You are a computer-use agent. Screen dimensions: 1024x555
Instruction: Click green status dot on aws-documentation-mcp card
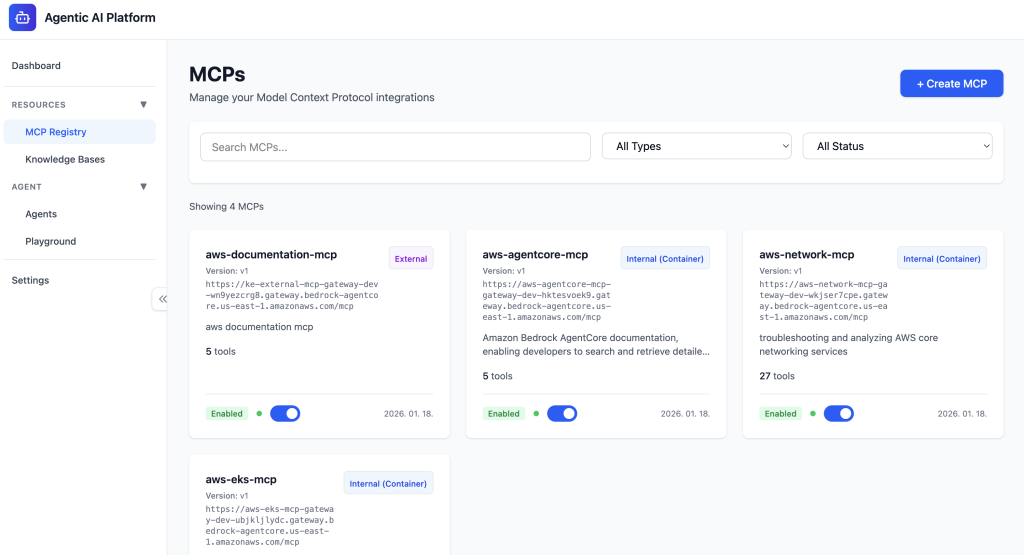coord(259,413)
